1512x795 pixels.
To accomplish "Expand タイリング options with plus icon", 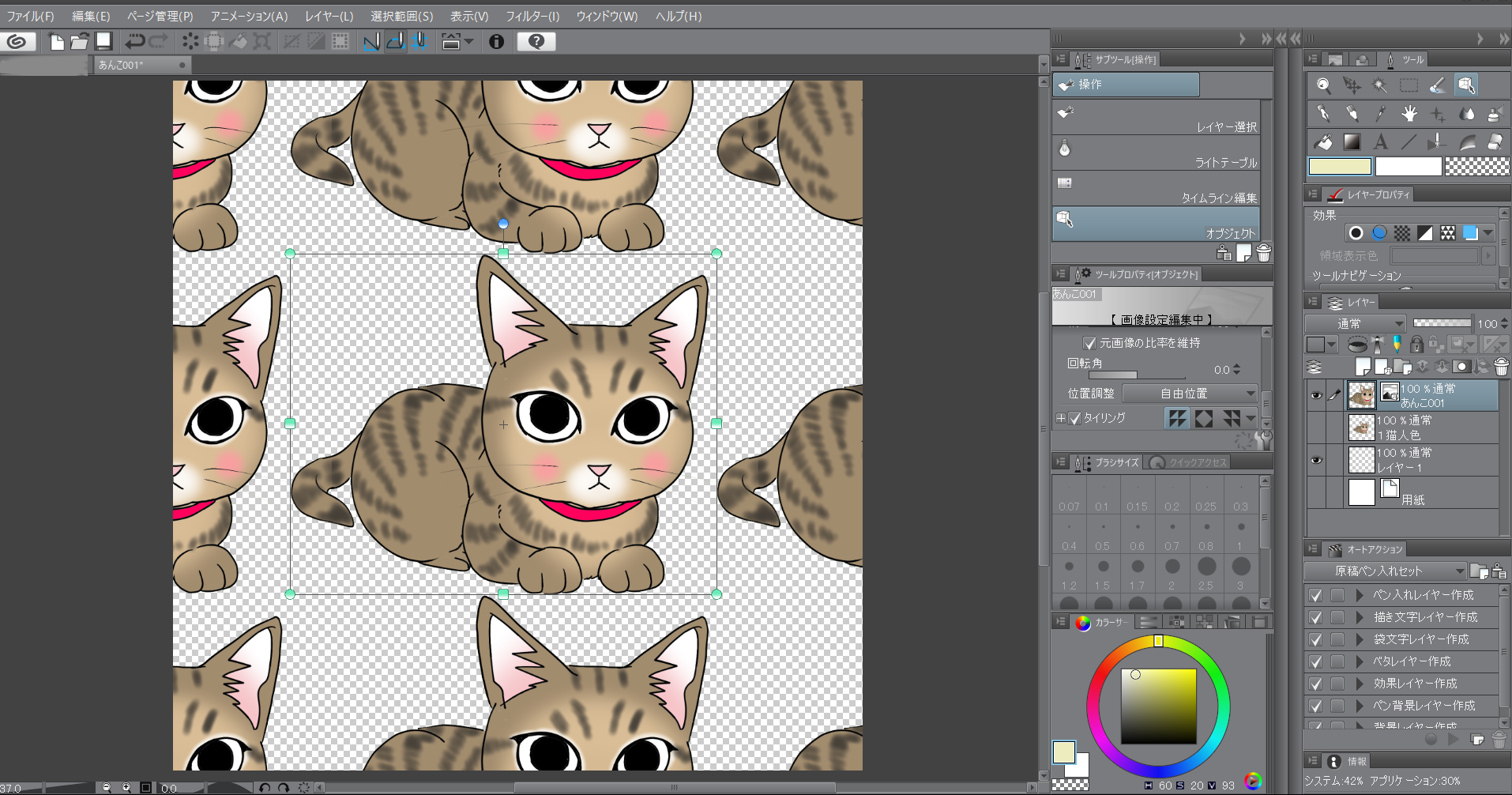I will pos(1060,418).
